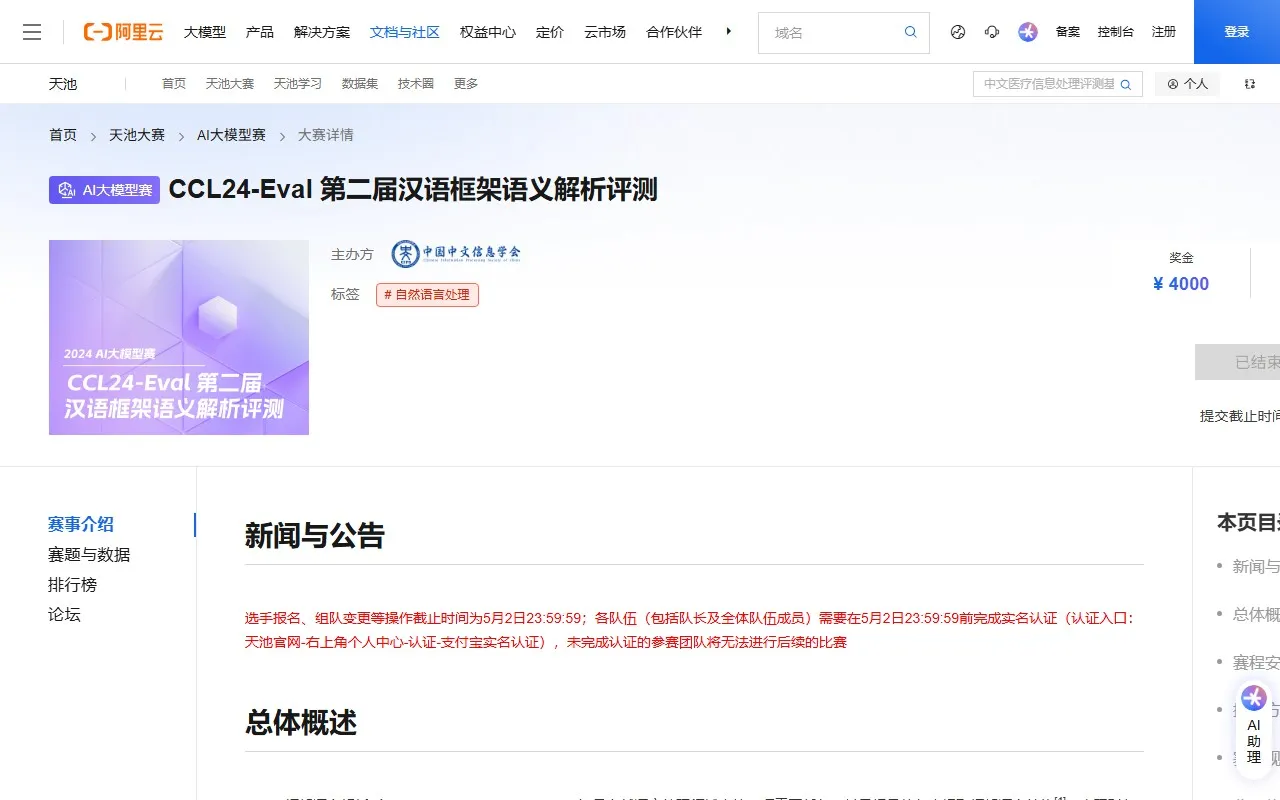
Task: Switch to the 天池大赛 nav tab
Action: tap(229, 84)
